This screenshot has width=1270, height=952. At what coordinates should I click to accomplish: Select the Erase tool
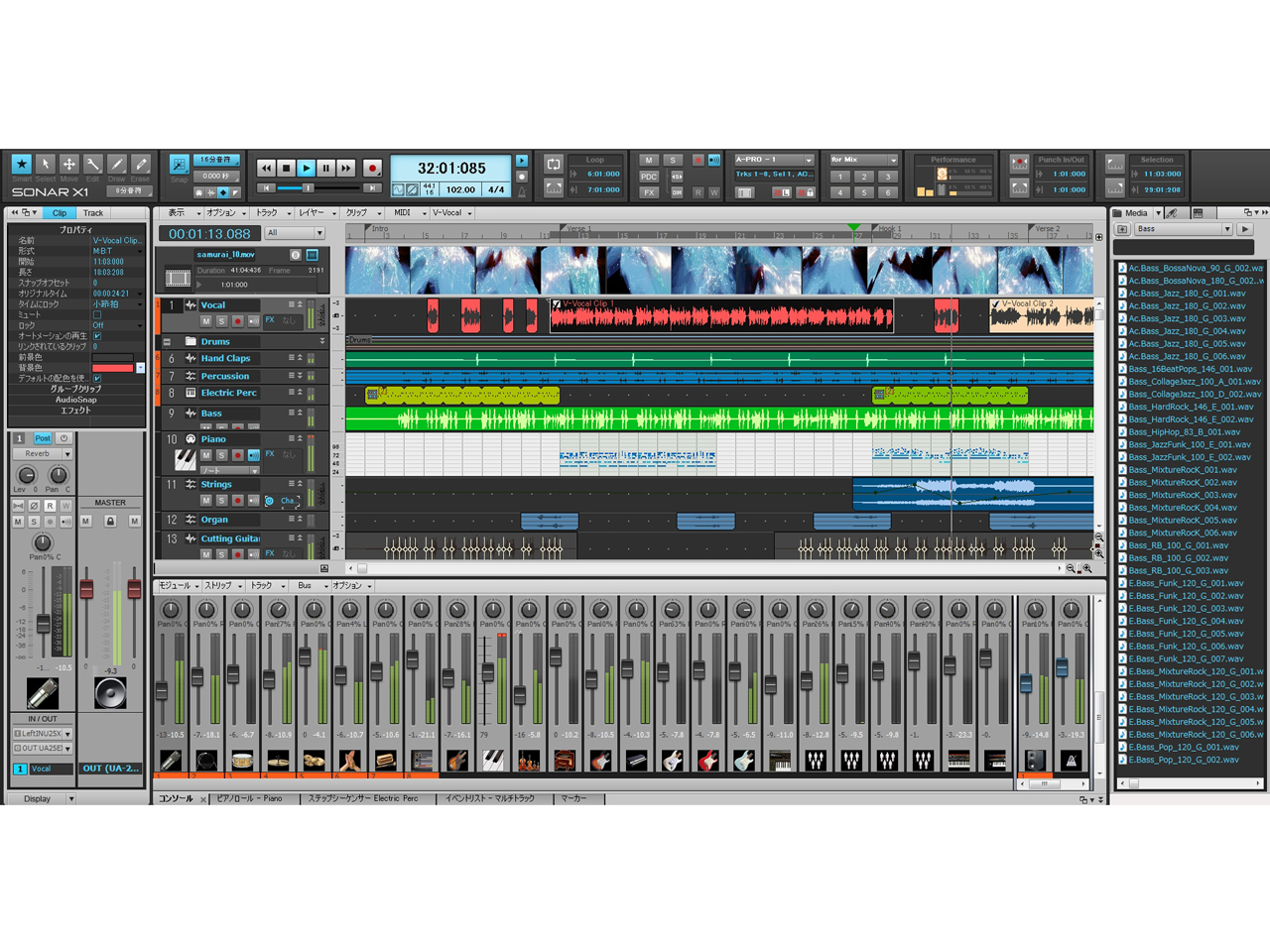coord(139,164)
